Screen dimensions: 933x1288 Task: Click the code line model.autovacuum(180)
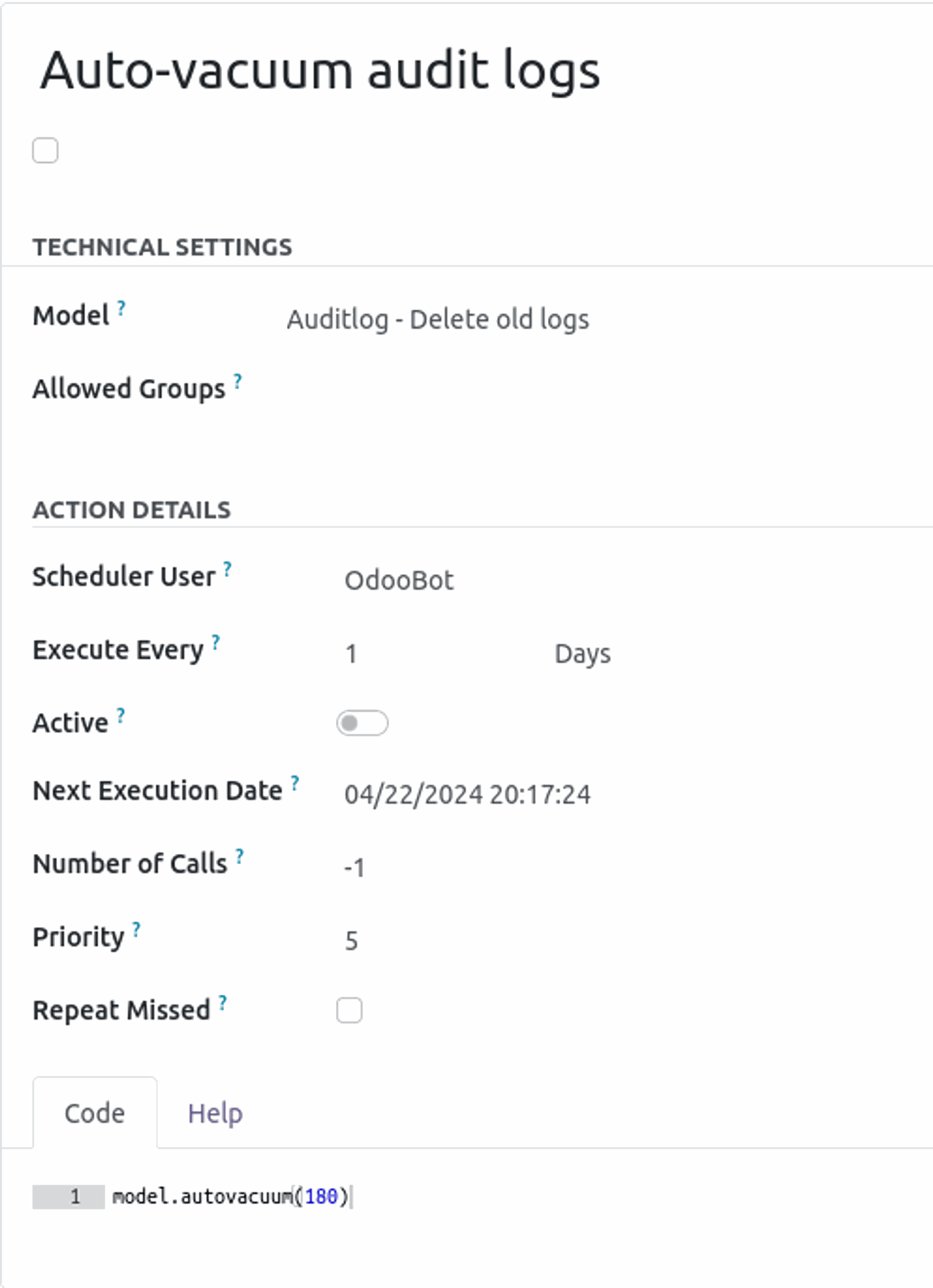[x=231, y=1197]
